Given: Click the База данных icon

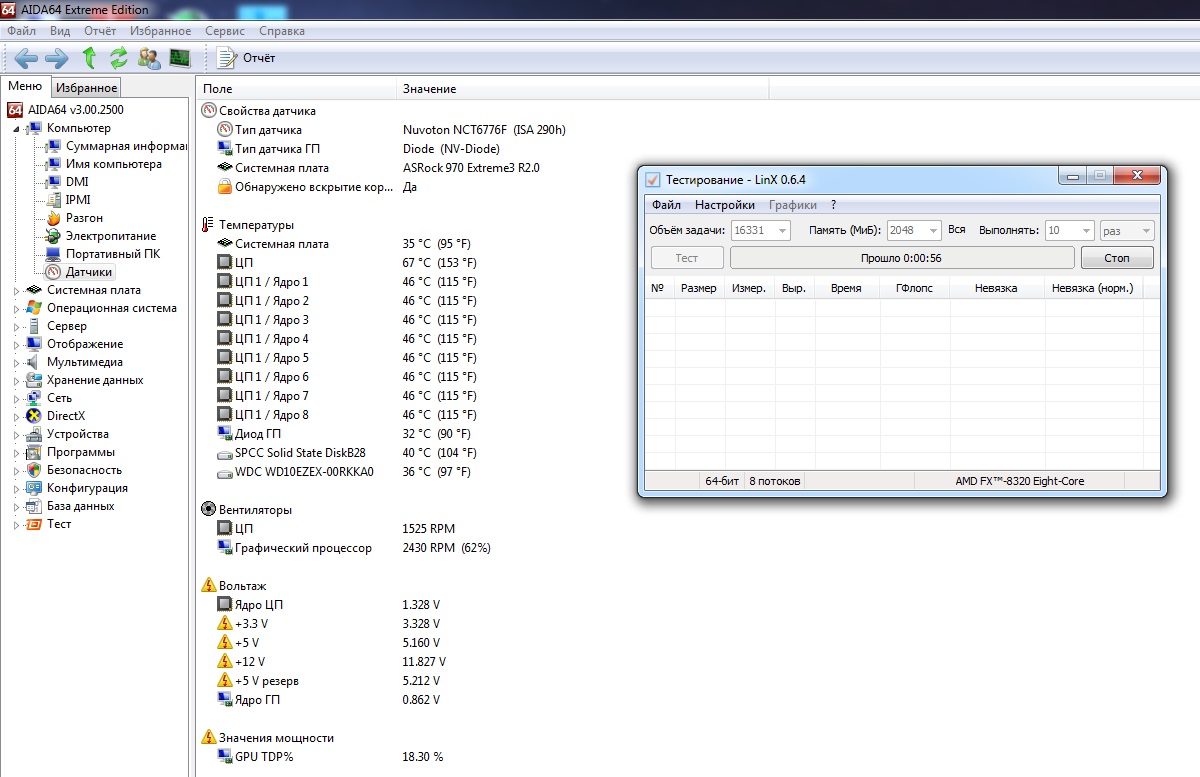Looking at the screenshot, I should (34, 506).
